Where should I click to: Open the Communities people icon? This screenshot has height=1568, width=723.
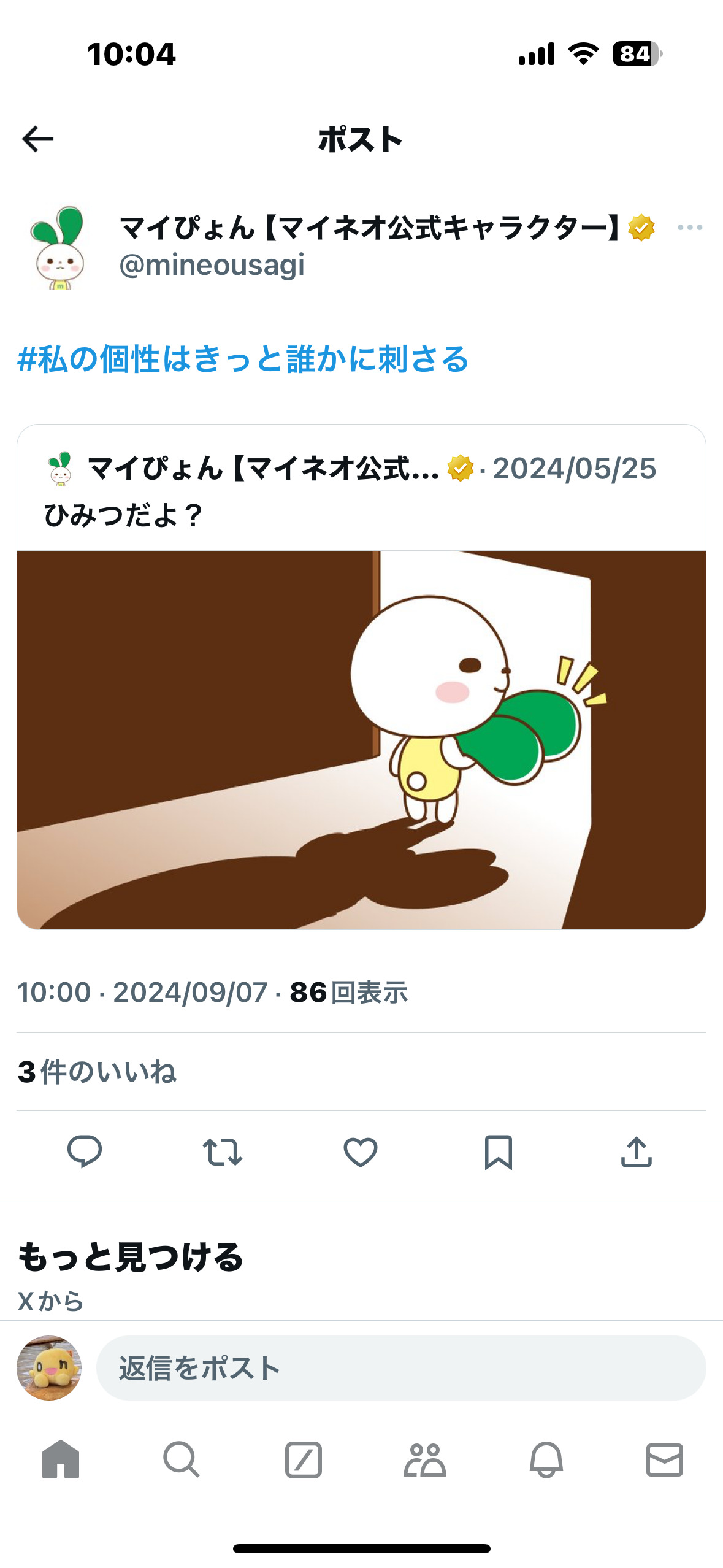(x=424, y=1459)
